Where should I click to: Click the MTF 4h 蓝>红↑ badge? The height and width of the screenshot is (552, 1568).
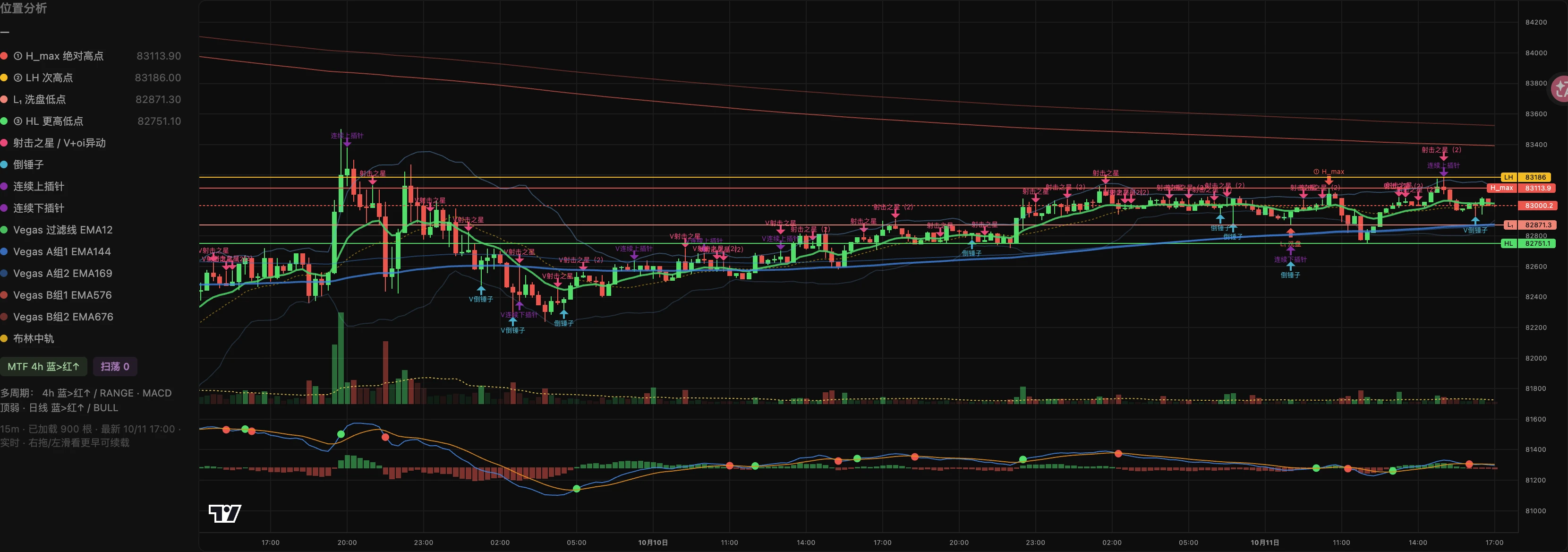coord(43,367)
